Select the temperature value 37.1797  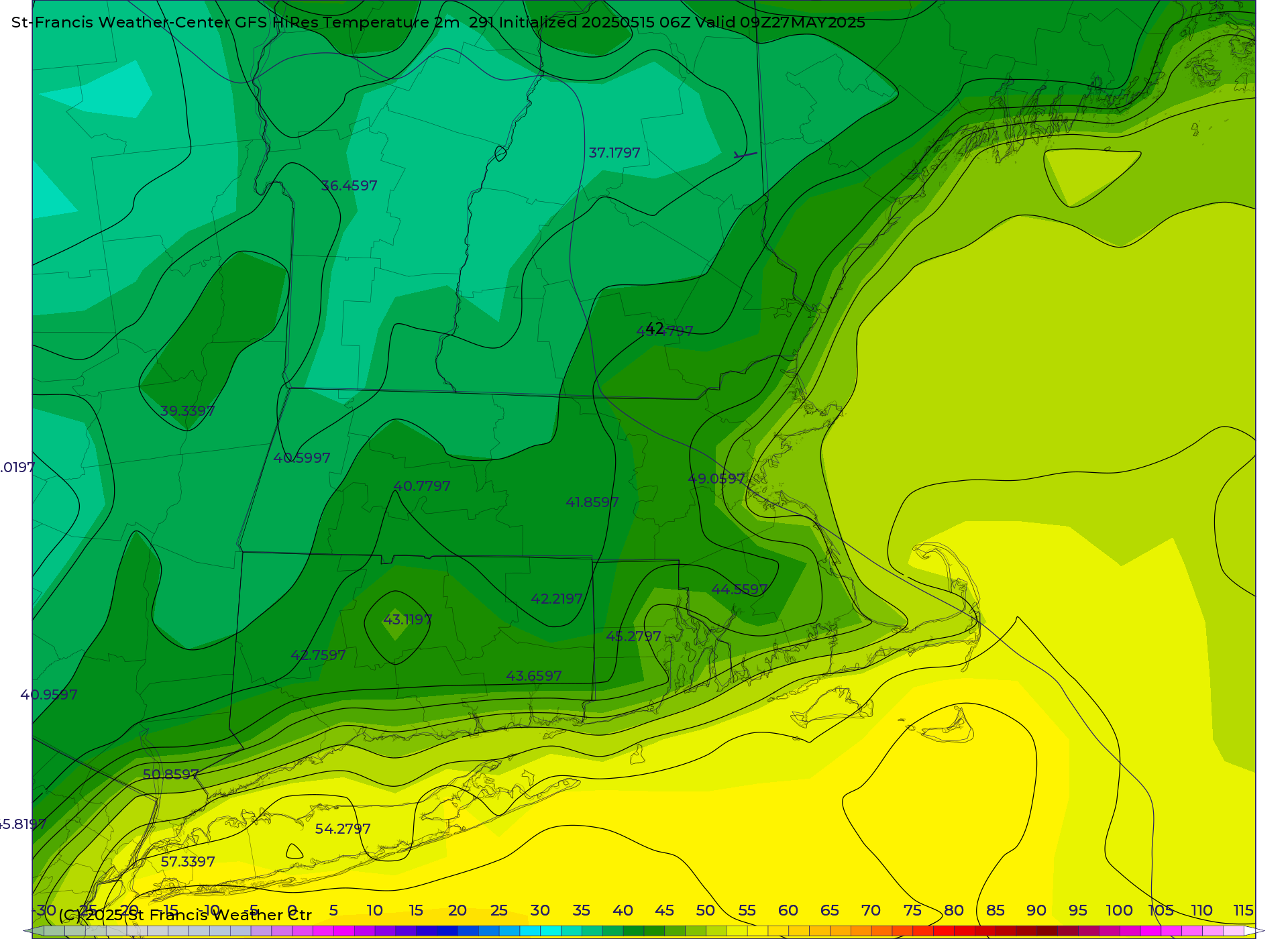click(614, 153)
